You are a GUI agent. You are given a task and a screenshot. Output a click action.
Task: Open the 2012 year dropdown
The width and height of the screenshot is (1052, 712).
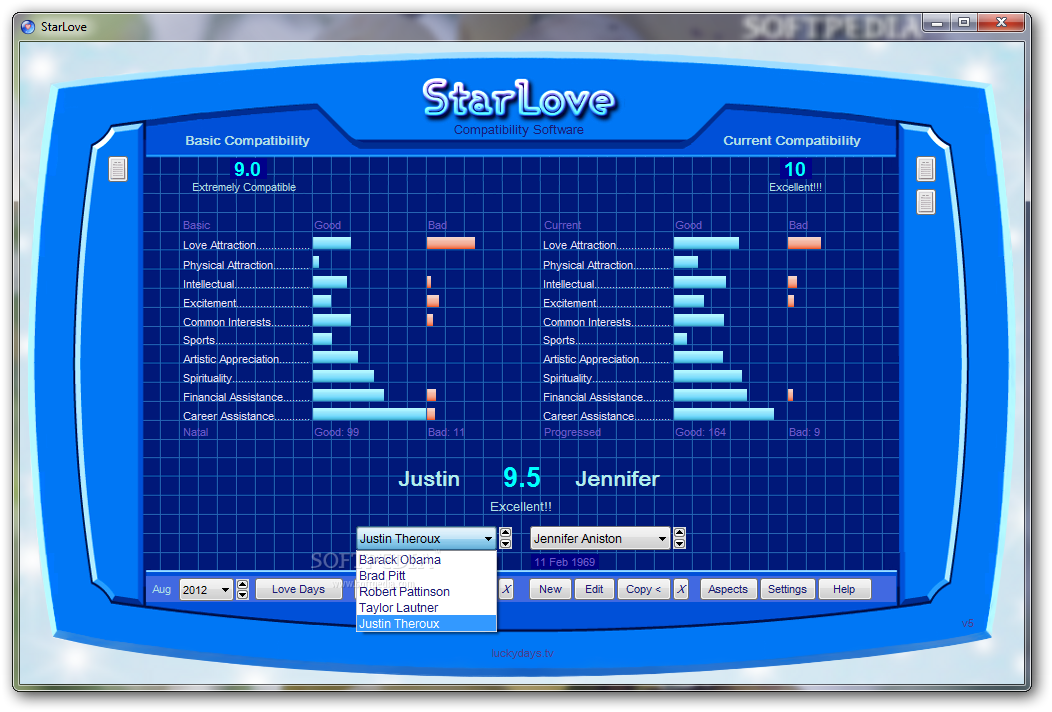click(225, 590)
